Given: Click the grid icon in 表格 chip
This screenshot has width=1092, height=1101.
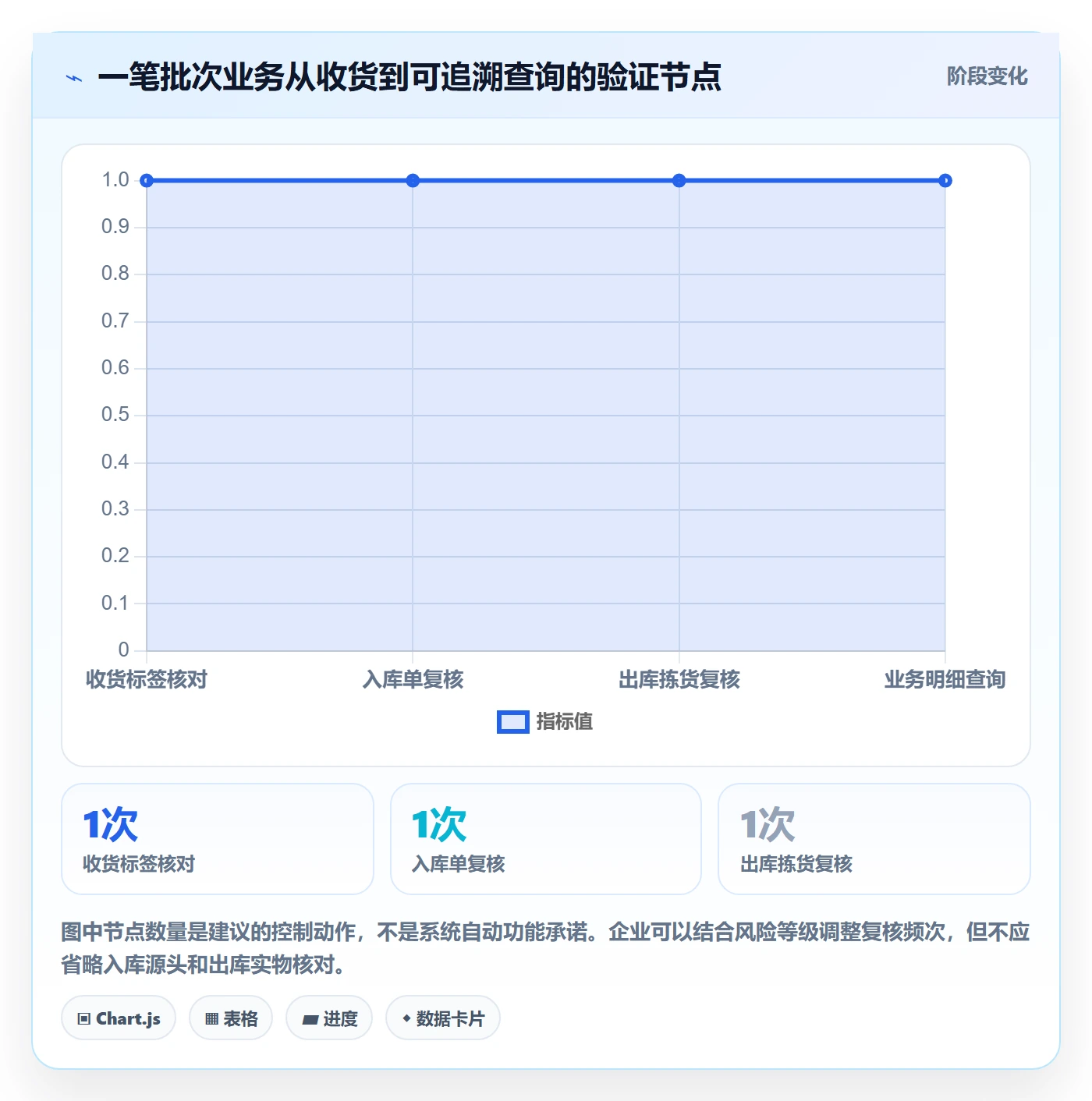Looking at the screenshot, I should tap(211, 1018).
